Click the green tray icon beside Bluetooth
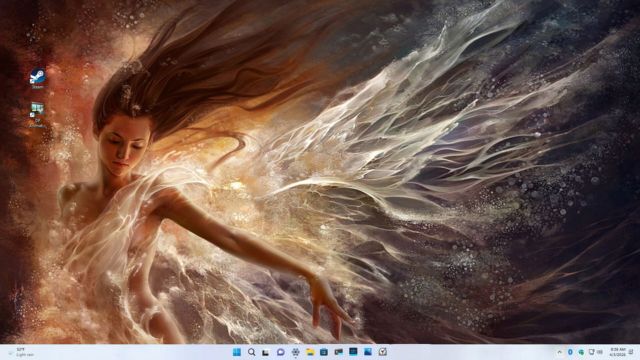Screen dimensions: 640x360 (x=581, y=352)
